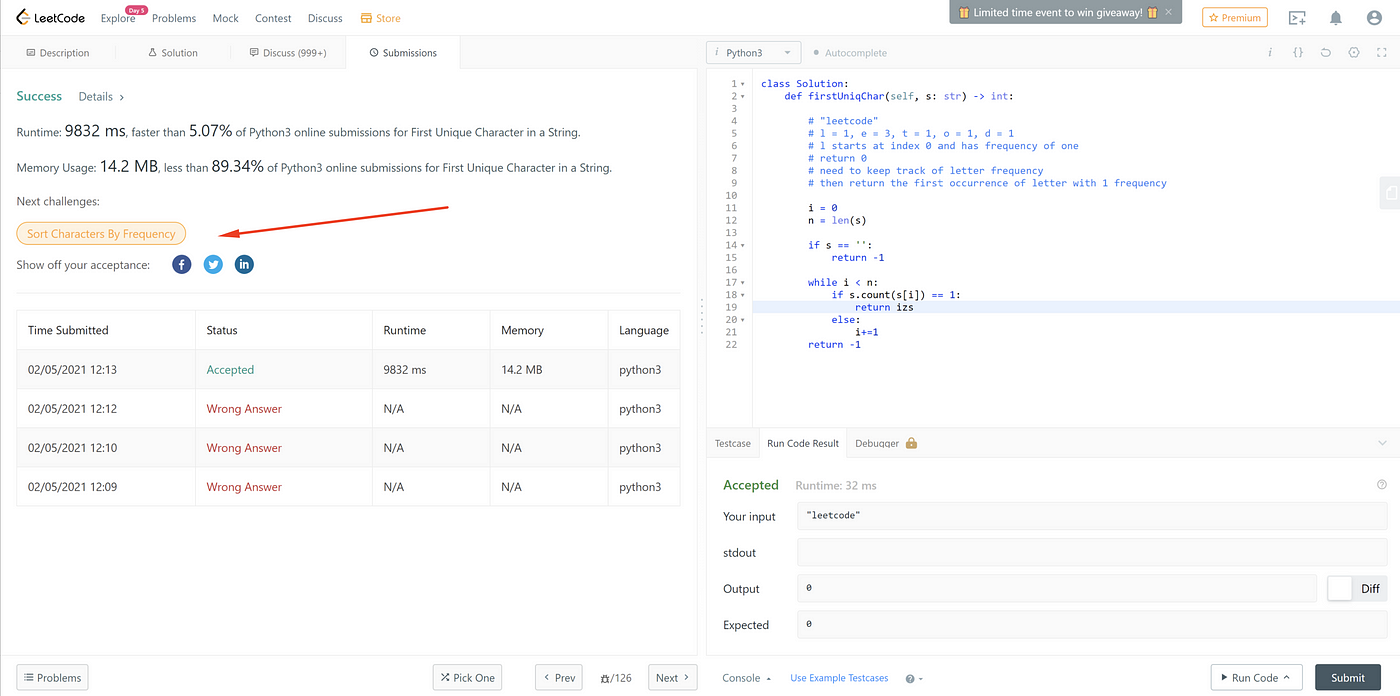Go to Discuss in the top navigation
The image size is (1400, 696).
point(325,18)
